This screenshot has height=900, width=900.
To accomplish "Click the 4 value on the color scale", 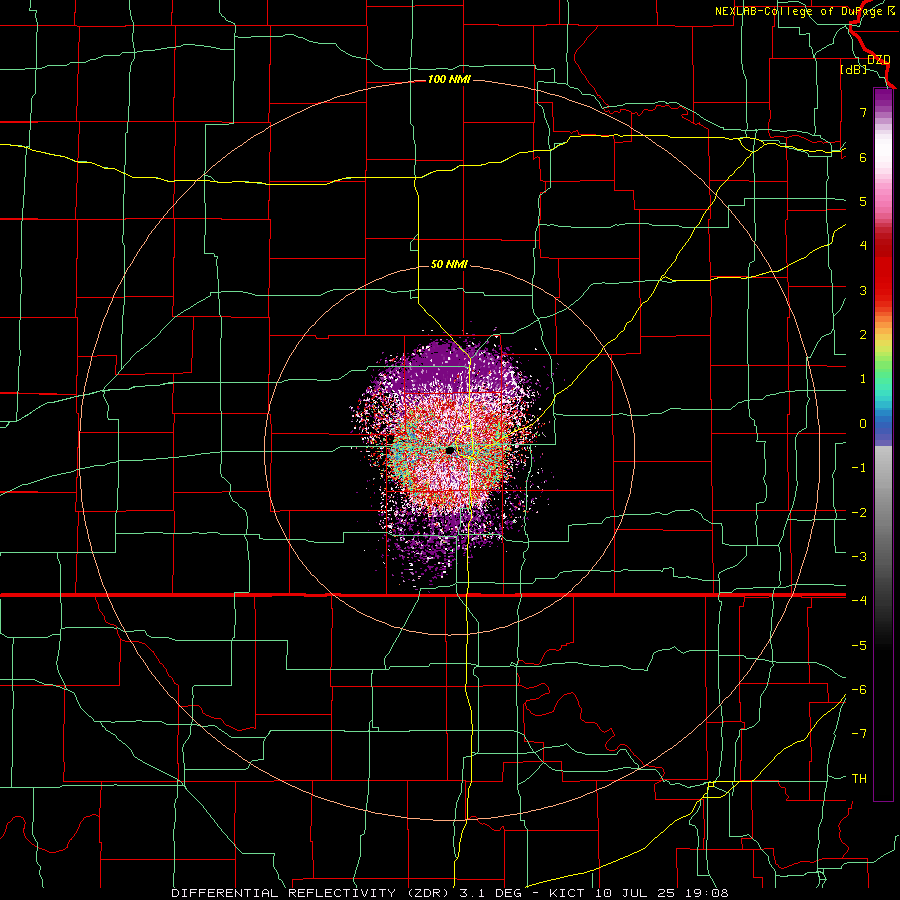I will coord(863,246).
